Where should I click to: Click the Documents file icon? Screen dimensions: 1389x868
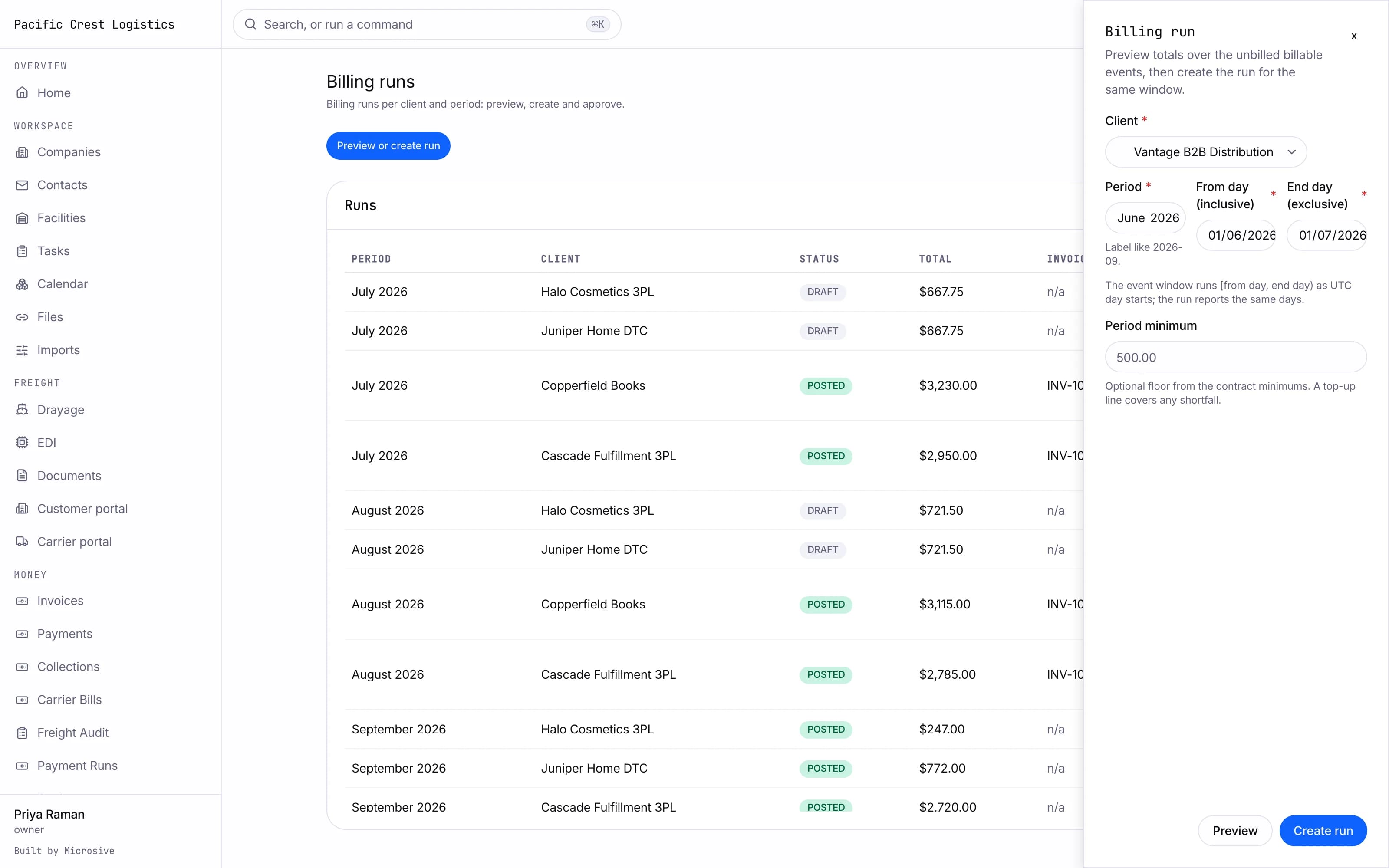[x=22, y=476]
